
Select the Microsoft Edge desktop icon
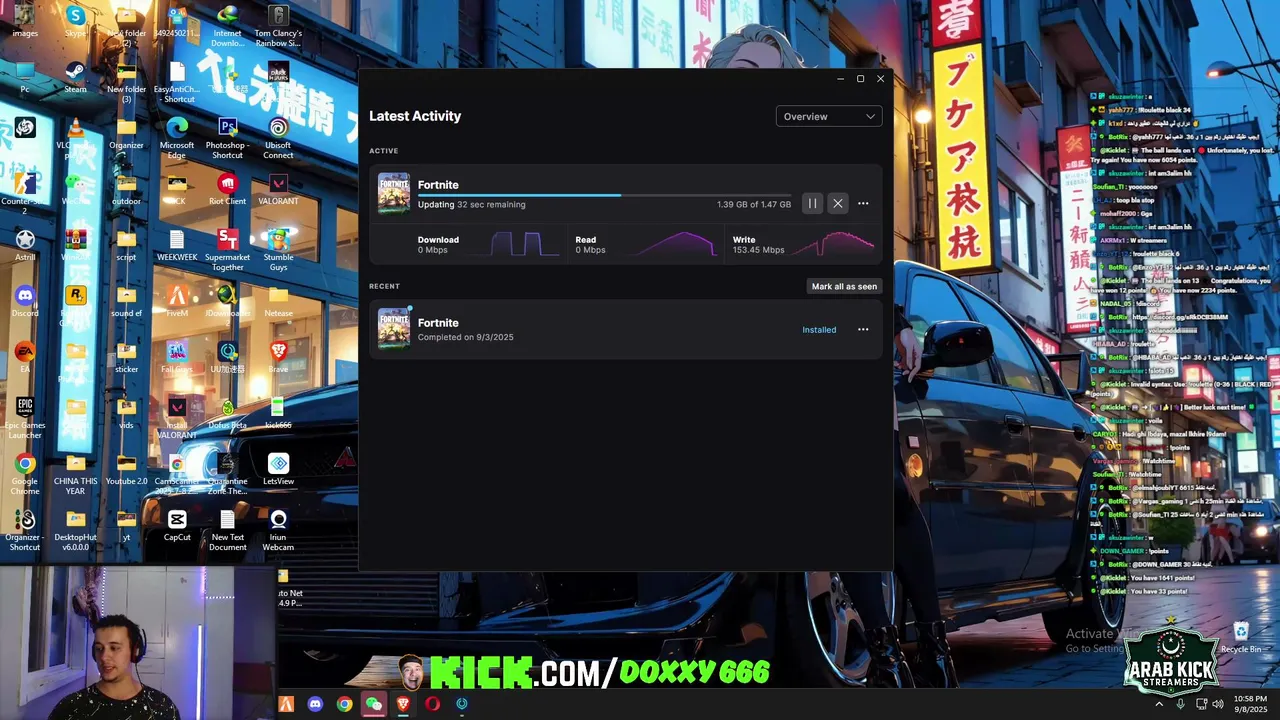tap(177, 137)
